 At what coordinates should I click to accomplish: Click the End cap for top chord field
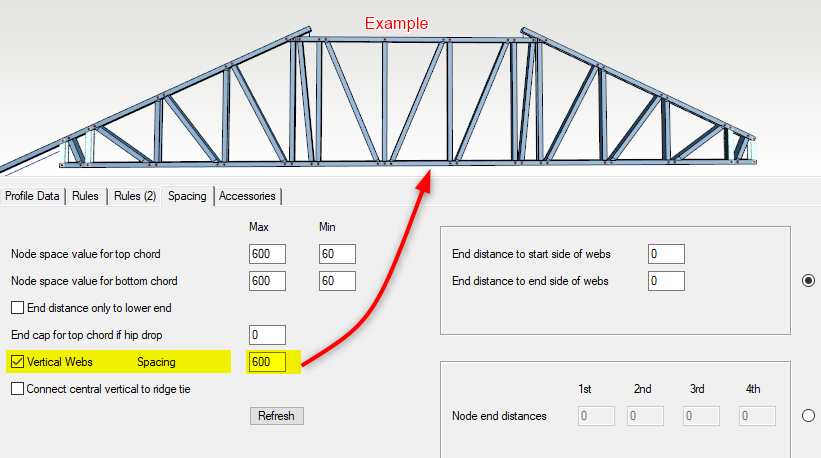pos(267,335)
